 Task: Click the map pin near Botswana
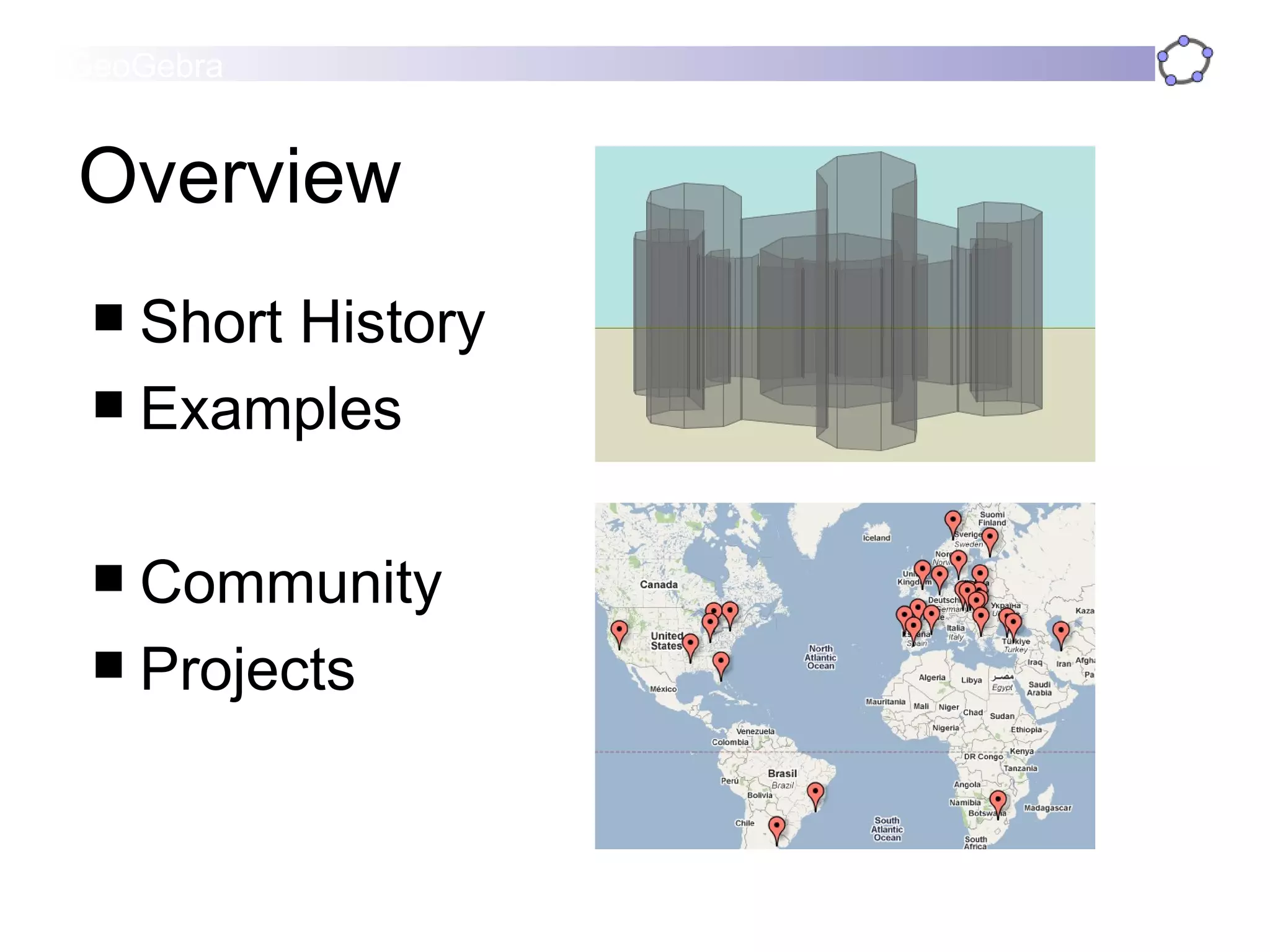click(998, 801)
